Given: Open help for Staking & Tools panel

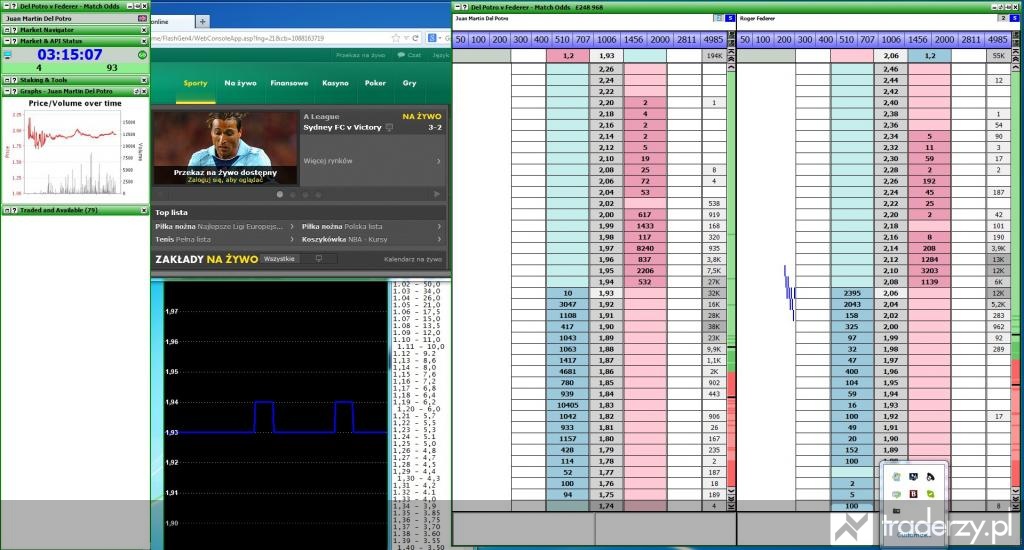Looking at the screenshot, I should pos(14,80).
